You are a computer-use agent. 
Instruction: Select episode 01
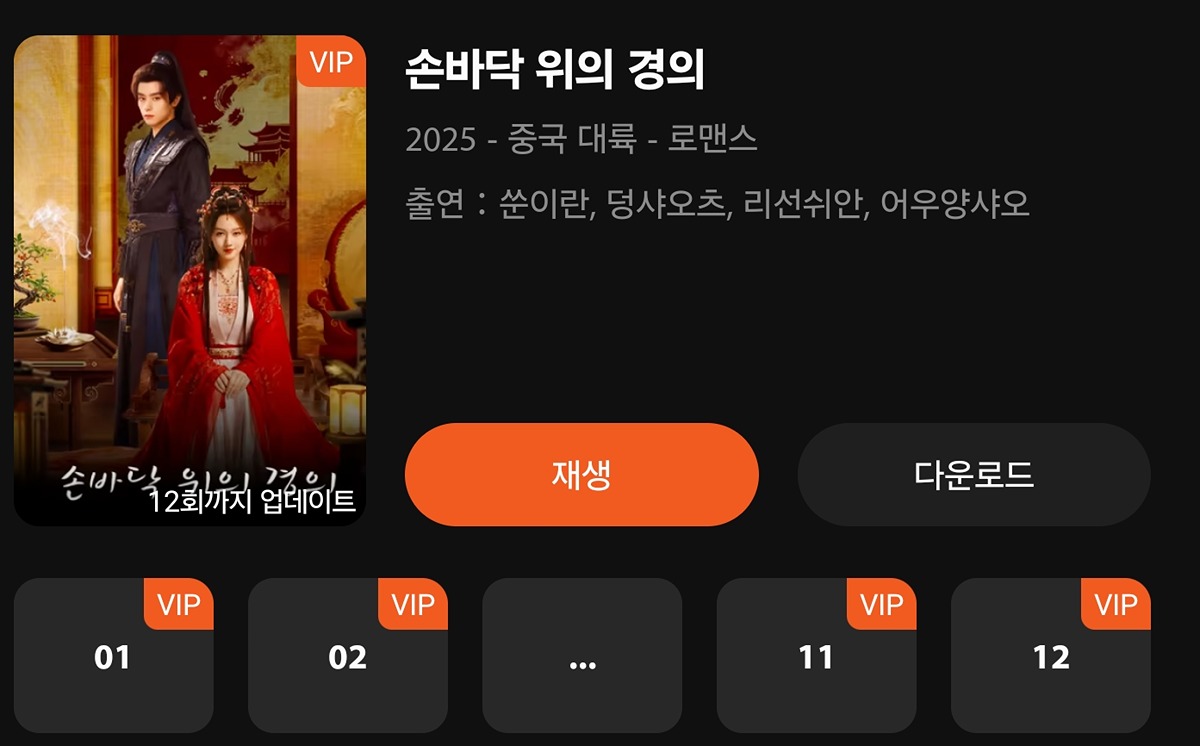point(114,656)
